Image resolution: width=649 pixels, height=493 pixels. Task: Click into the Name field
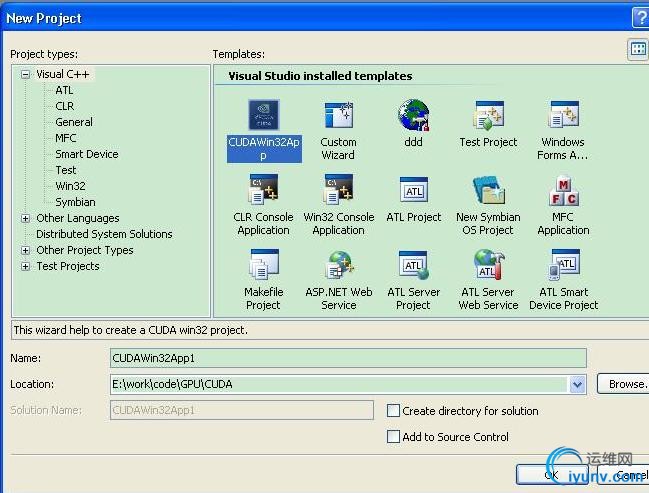coord(348,358)
